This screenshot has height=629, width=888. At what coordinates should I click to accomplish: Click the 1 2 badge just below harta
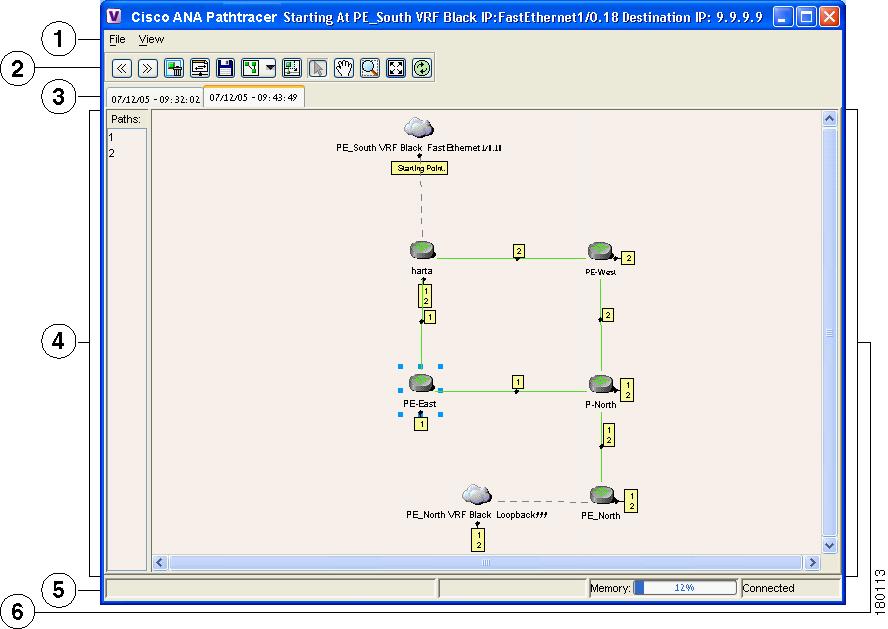point(425,296)
